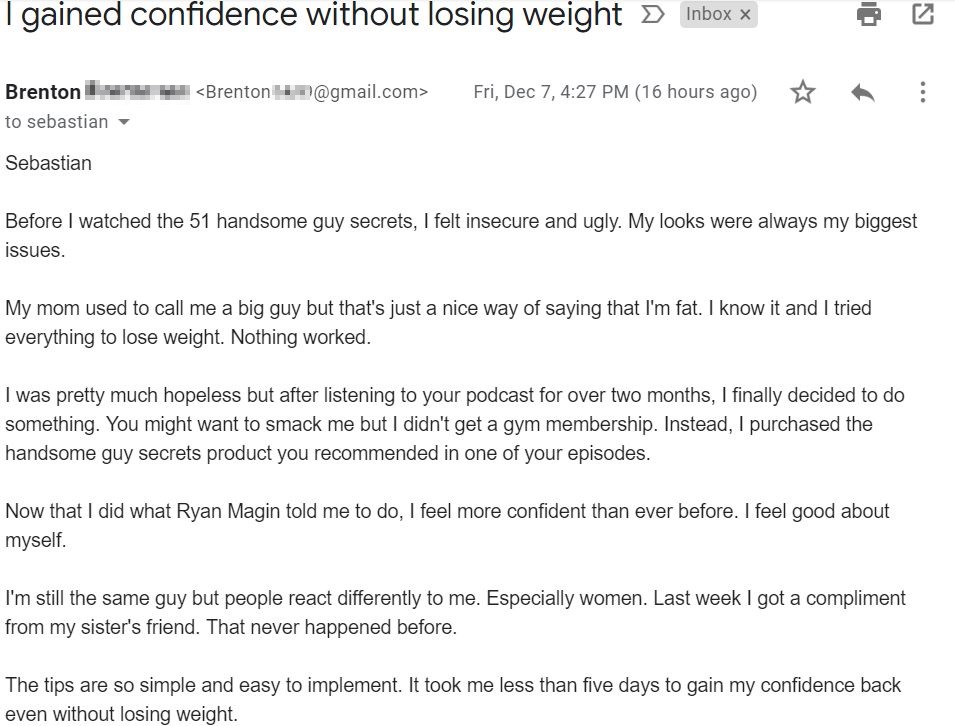This screenshot has height=726, width=955.
Task: Click the paragraph starting 'Before I watched'
Action: [461, 235]
